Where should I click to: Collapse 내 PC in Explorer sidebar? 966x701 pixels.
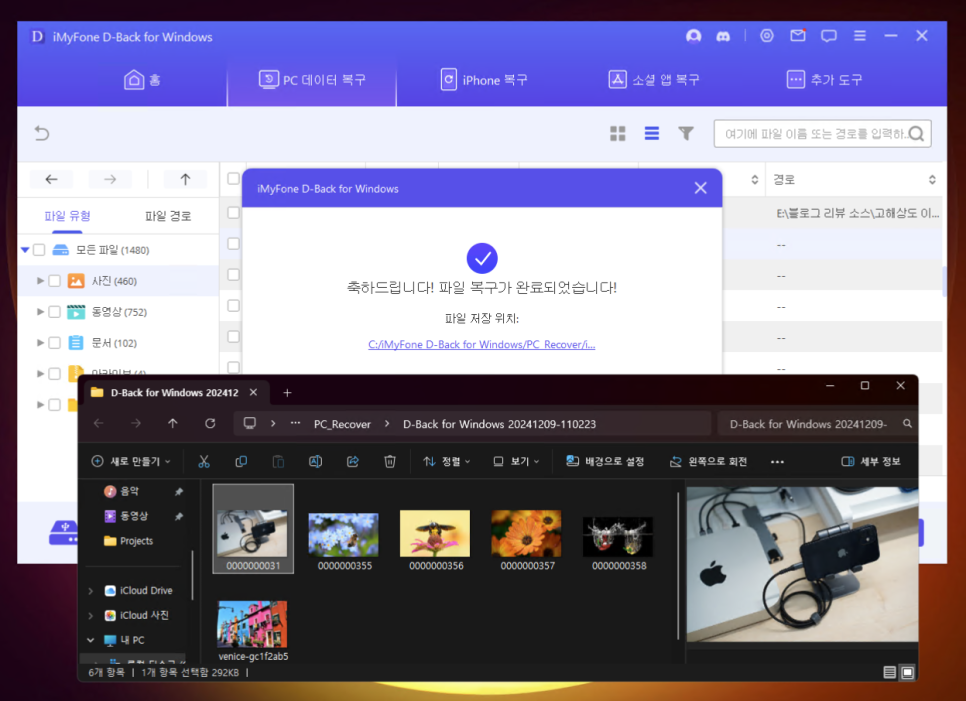click(91, 640)
